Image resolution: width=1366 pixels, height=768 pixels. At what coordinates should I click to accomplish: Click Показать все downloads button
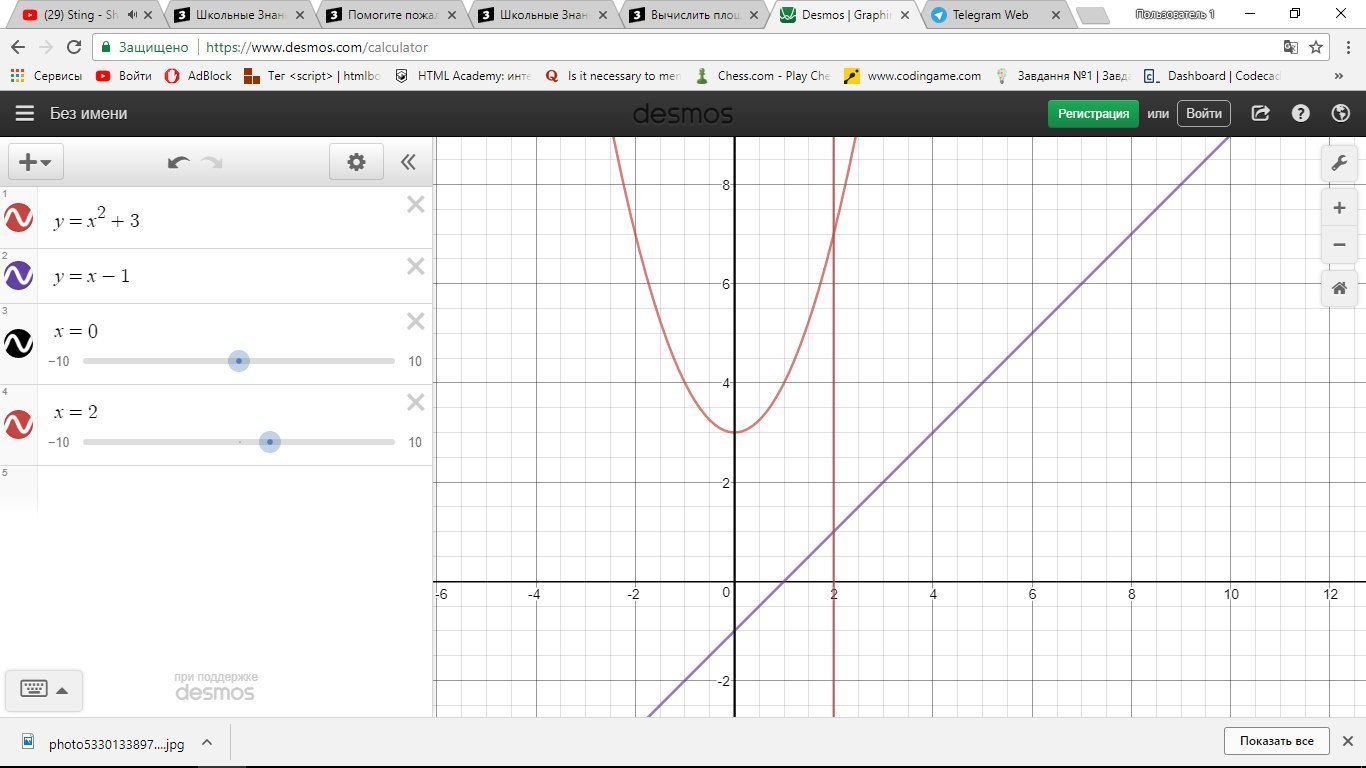[1276, 741]
